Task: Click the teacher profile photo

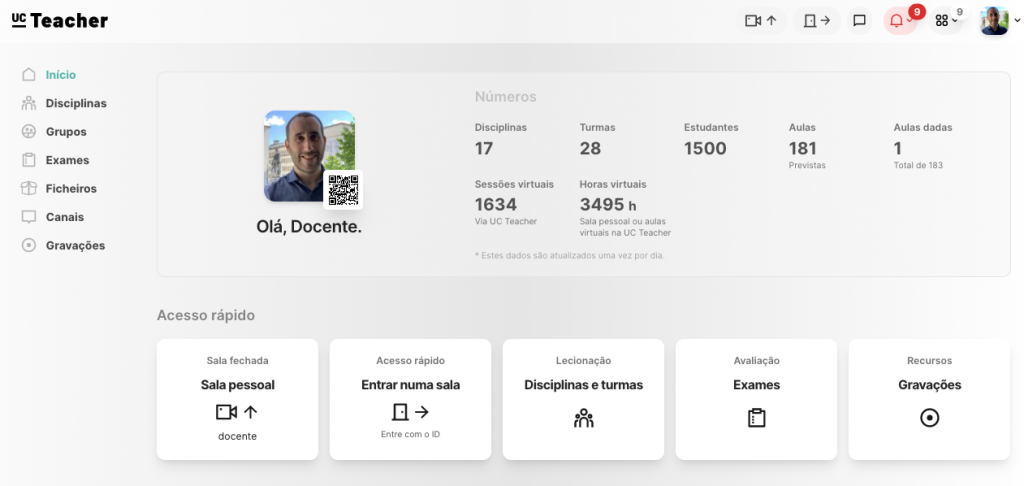Action: coord(310,155)
